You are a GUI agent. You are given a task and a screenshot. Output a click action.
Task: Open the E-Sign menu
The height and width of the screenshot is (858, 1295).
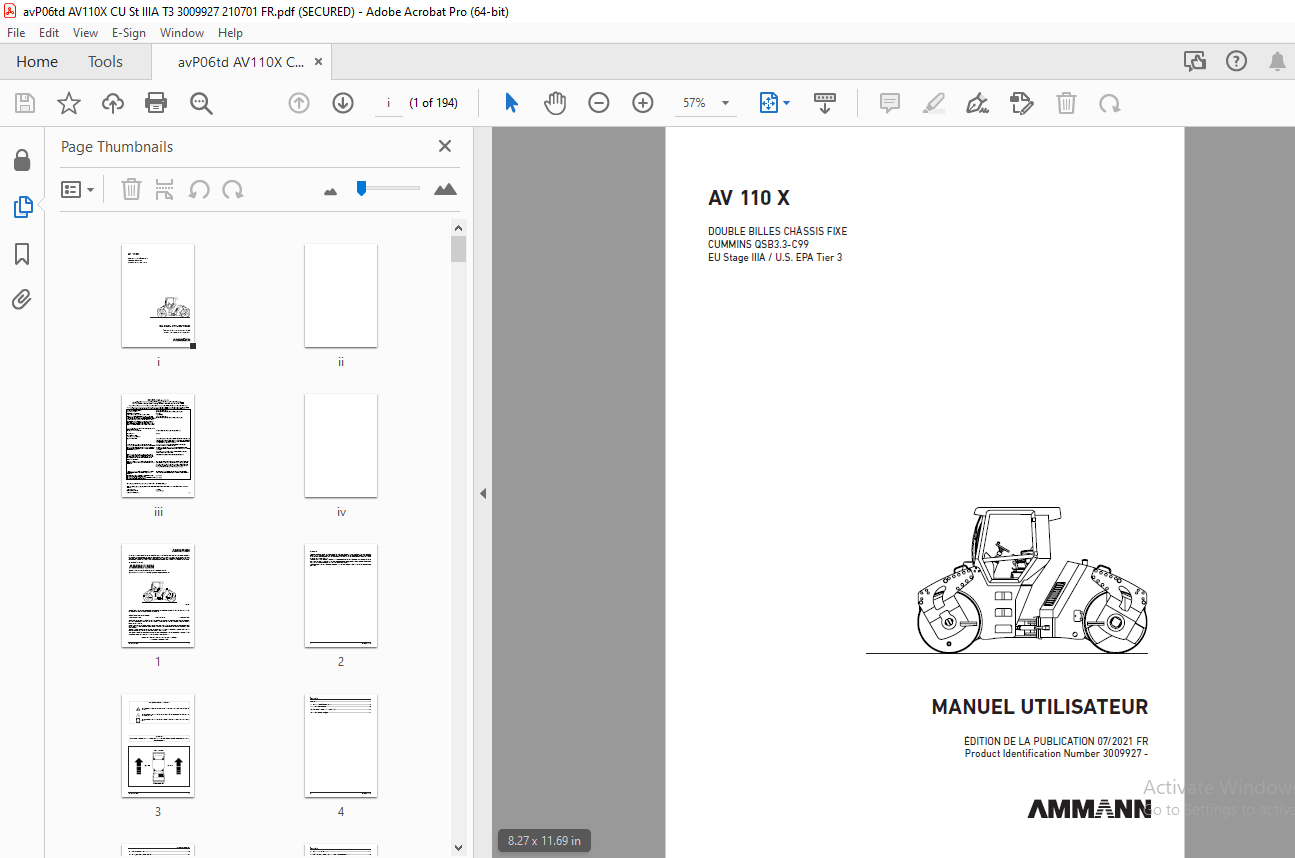point(129,32)
